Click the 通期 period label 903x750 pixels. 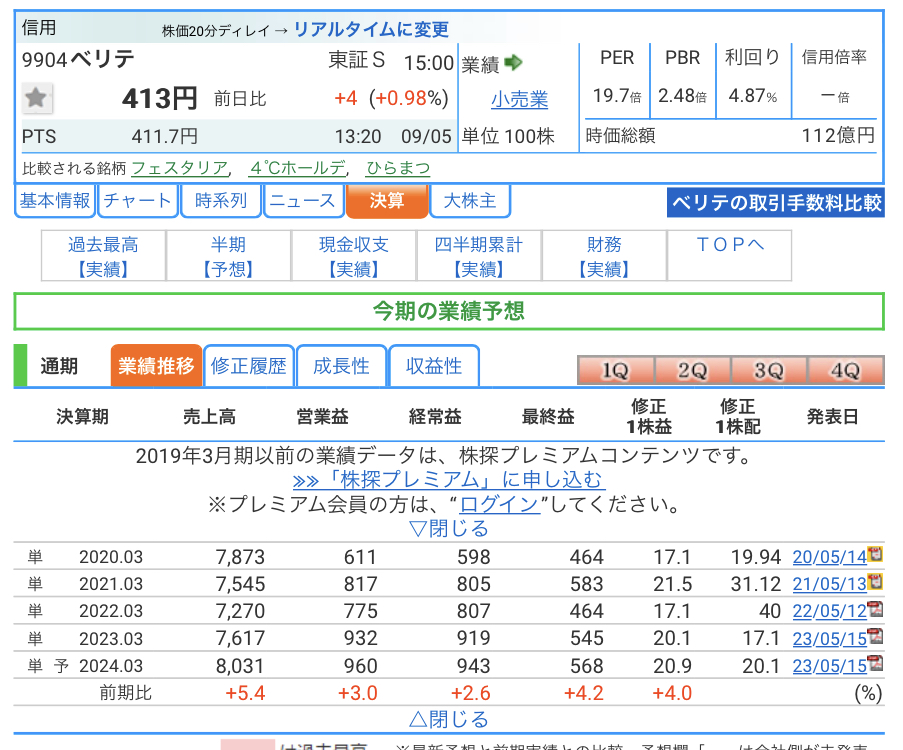pyautogui.click(x=59, y=366)
